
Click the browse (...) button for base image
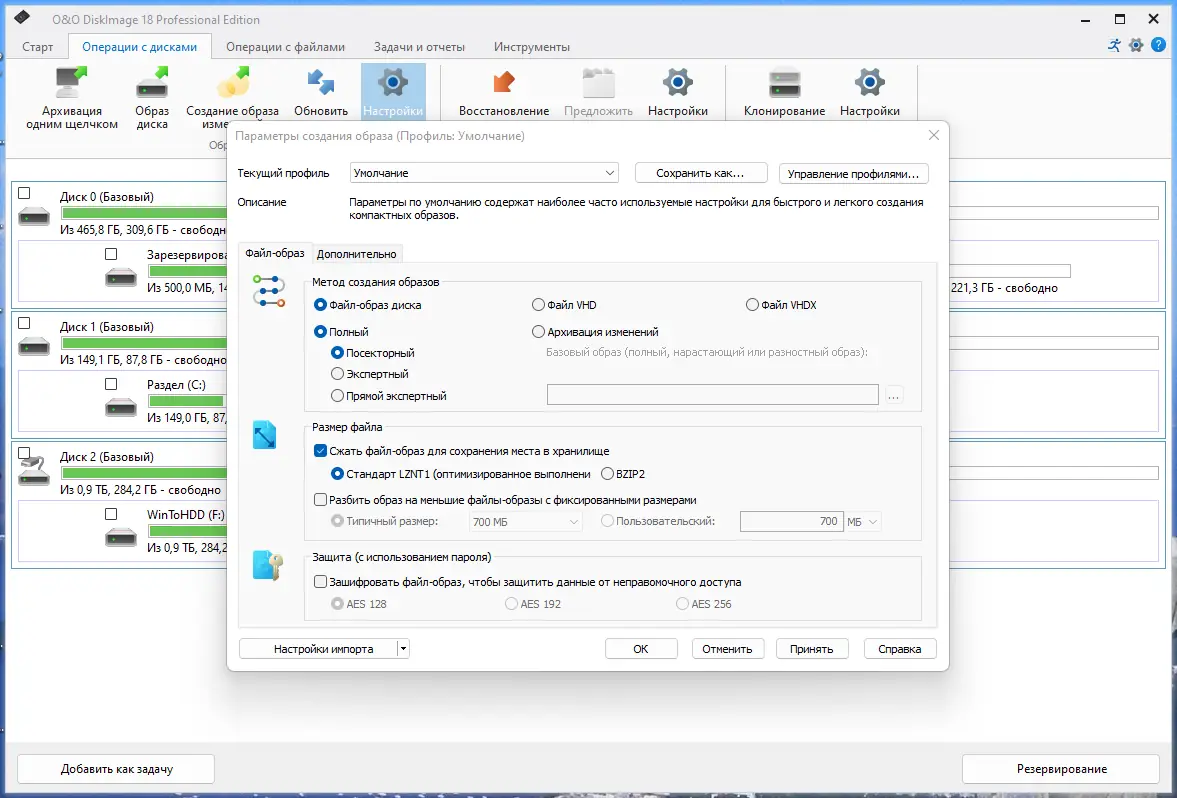[894, 395]
